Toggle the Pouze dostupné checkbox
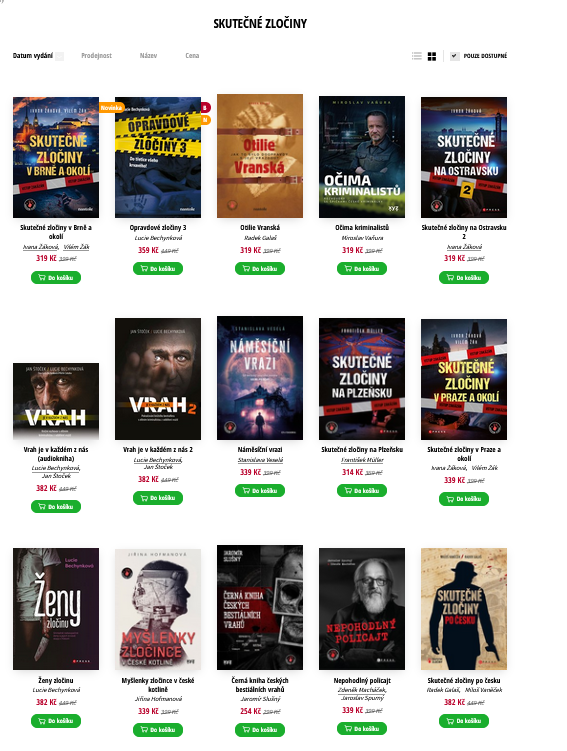567x751 pixels. pyautogui.click(x=454, y=56)
